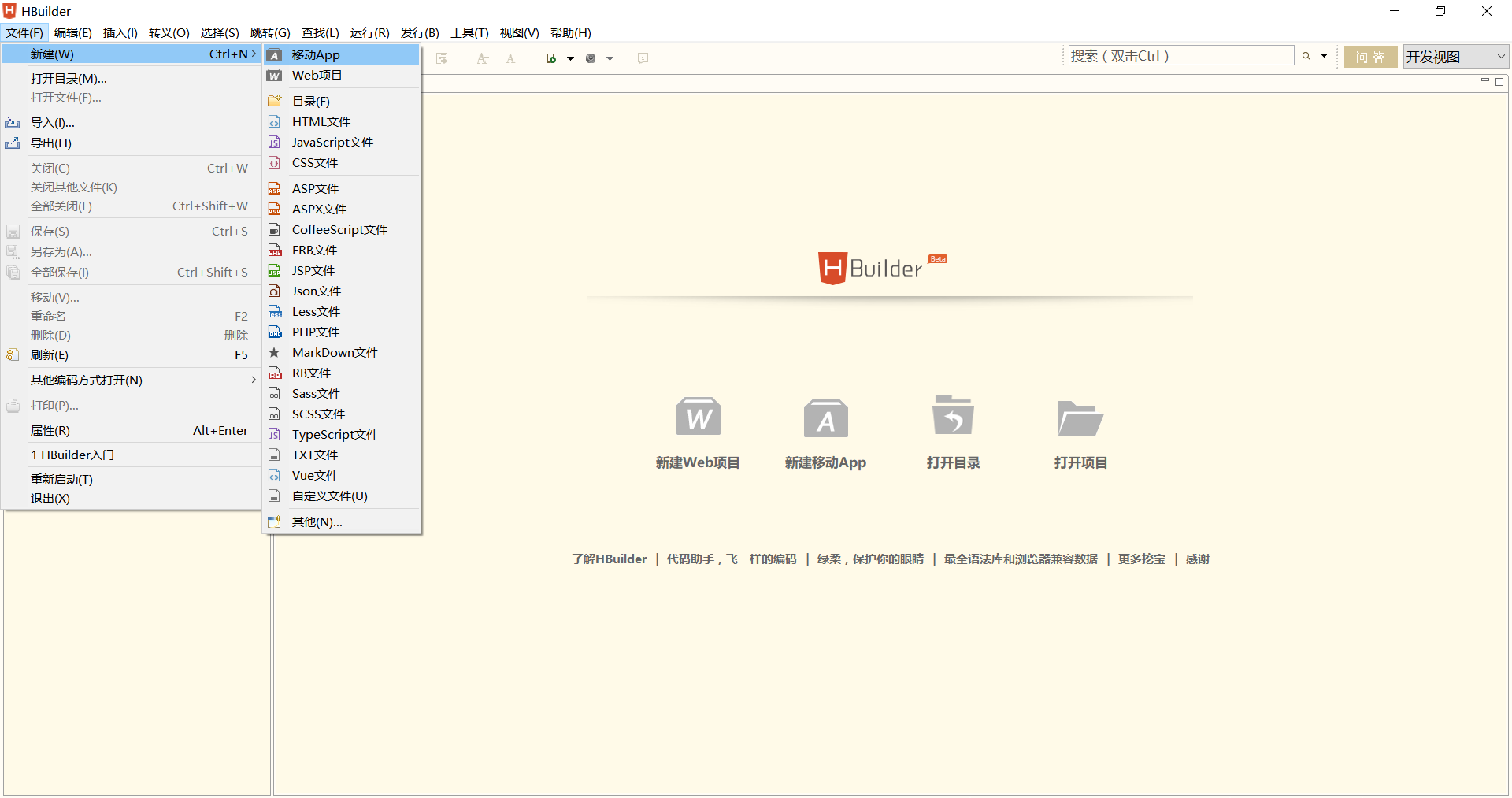Open the 发行(B) menu
1512x798 pixels.
pos(420,32)
